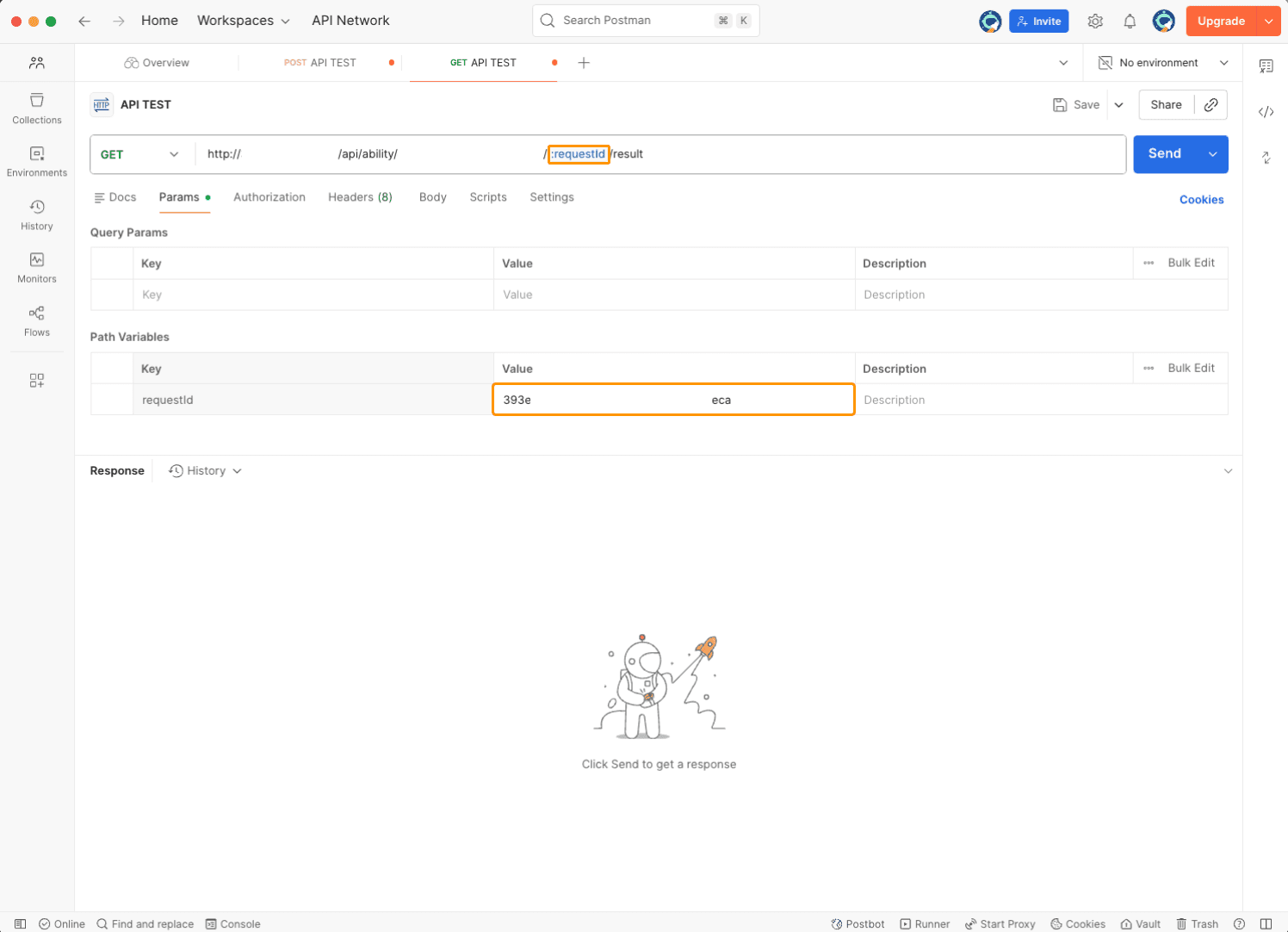1288x932 pixels.
Task: Open the code snippet panel icon
Action: click(x=1266, y=112)
